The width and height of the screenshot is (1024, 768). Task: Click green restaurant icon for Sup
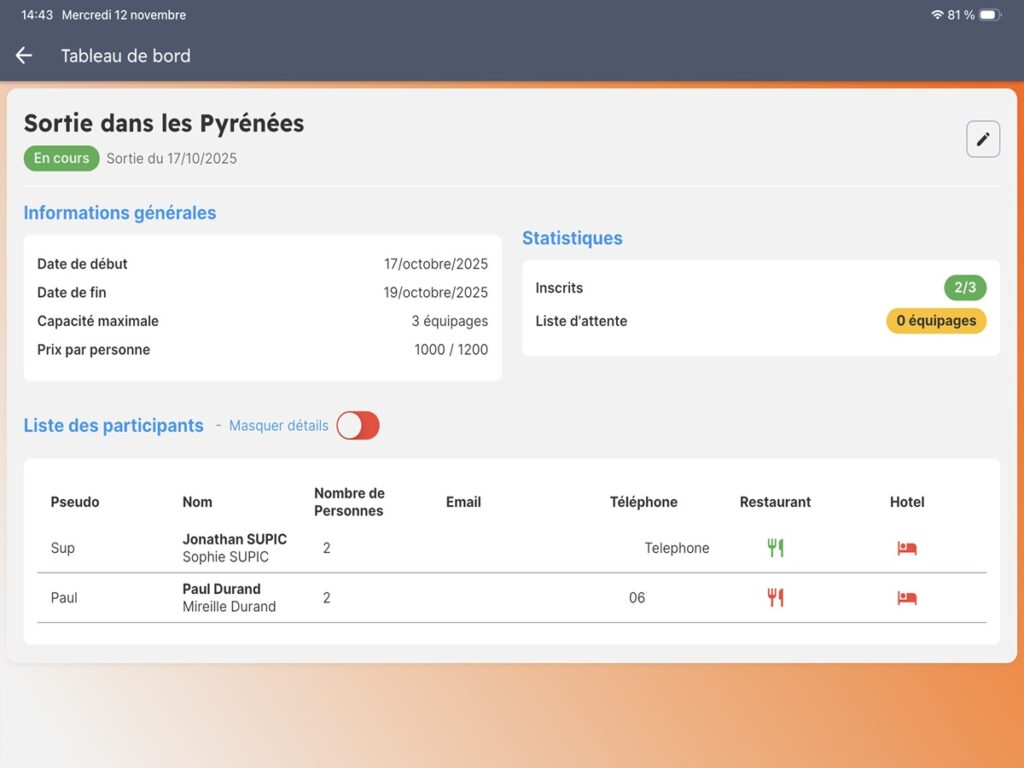pos(775,548)
